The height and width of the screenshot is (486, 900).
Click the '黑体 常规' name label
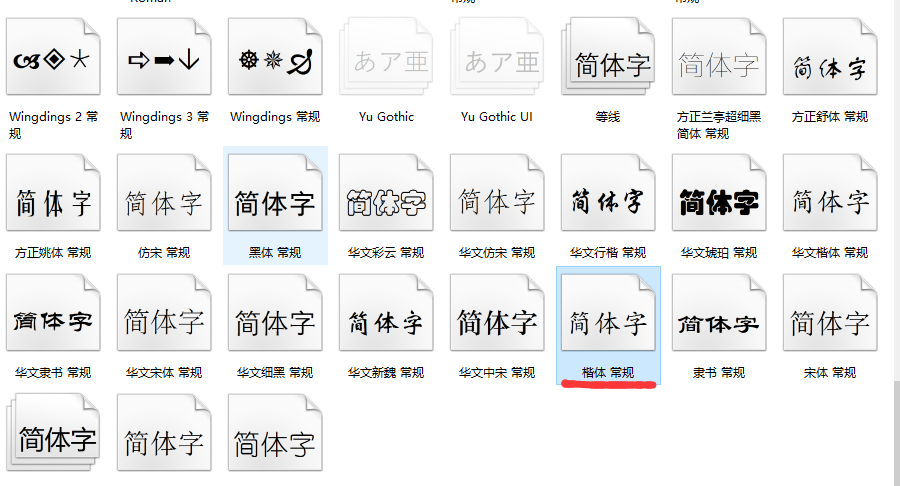pos(275,252)
